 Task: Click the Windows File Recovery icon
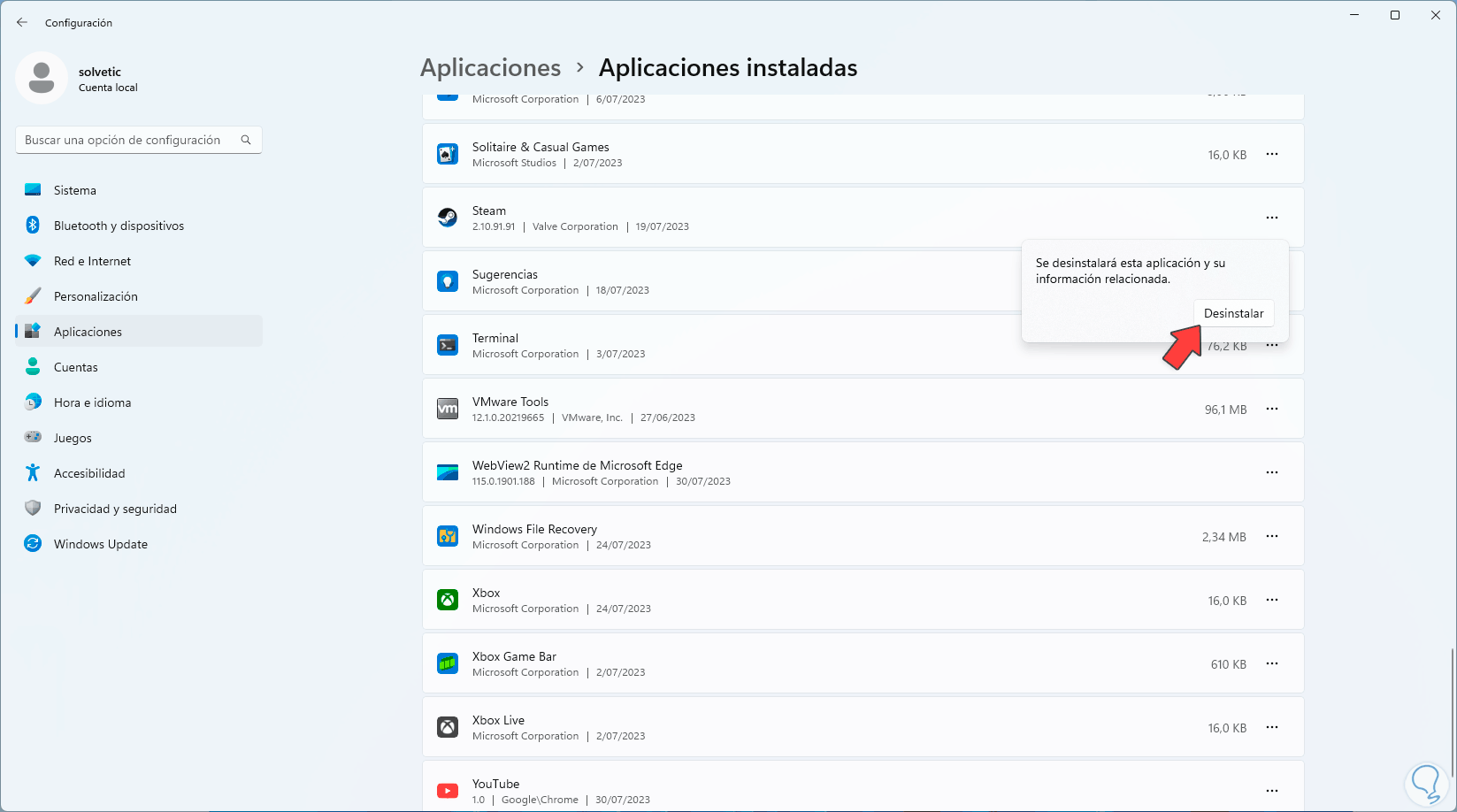[x=448, y=536]
